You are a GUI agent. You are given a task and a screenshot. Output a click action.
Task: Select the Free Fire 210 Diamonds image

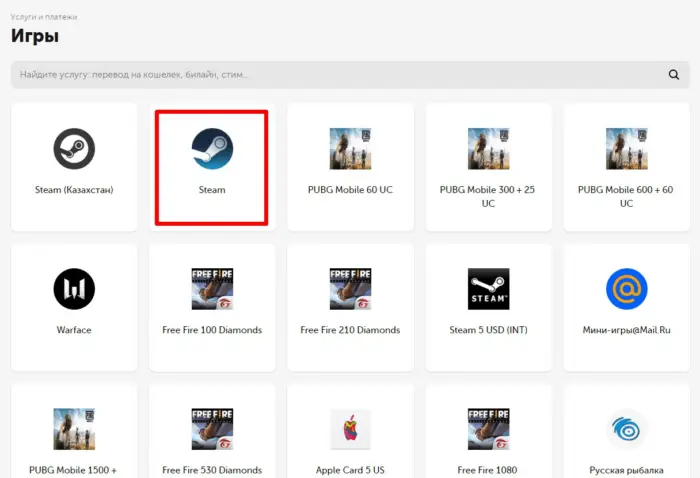pyautogui.click(x=350, y=289)
